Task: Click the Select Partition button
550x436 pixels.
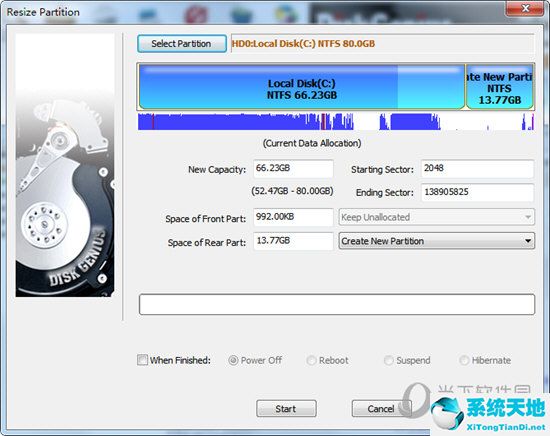Action: point(182,43)
